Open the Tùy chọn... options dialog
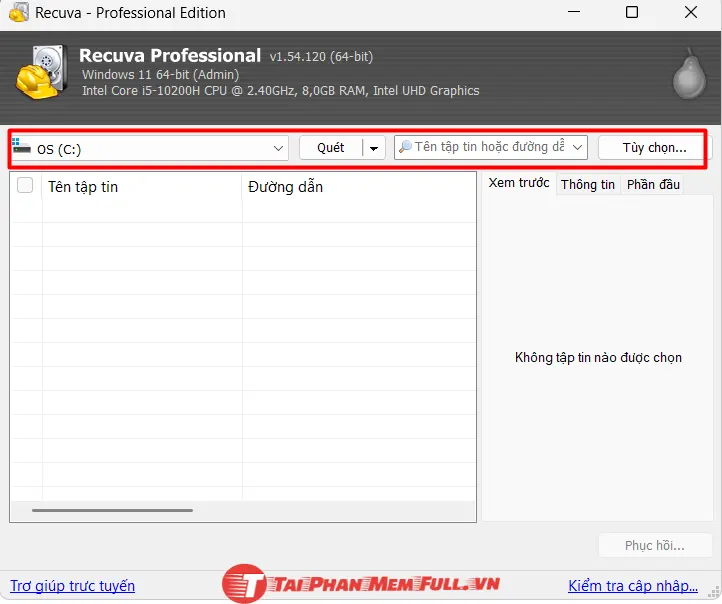The image size is (722, 604). (654, 148)
